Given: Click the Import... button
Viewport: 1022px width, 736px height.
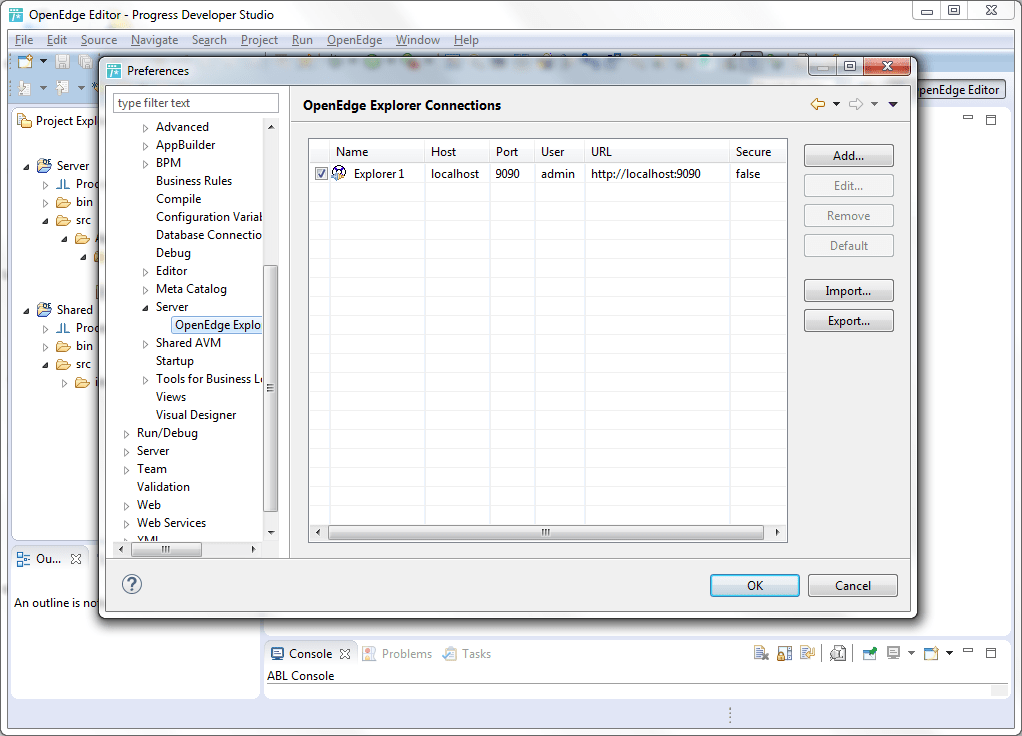Looking at the screenshot, I should (x=849, y=291).
